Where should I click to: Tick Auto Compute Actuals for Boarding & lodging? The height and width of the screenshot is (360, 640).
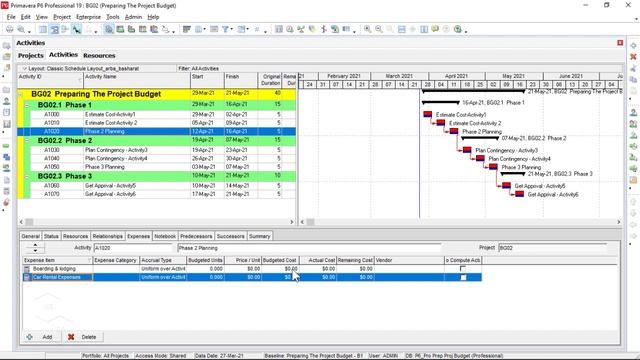[x=463, y=269]
